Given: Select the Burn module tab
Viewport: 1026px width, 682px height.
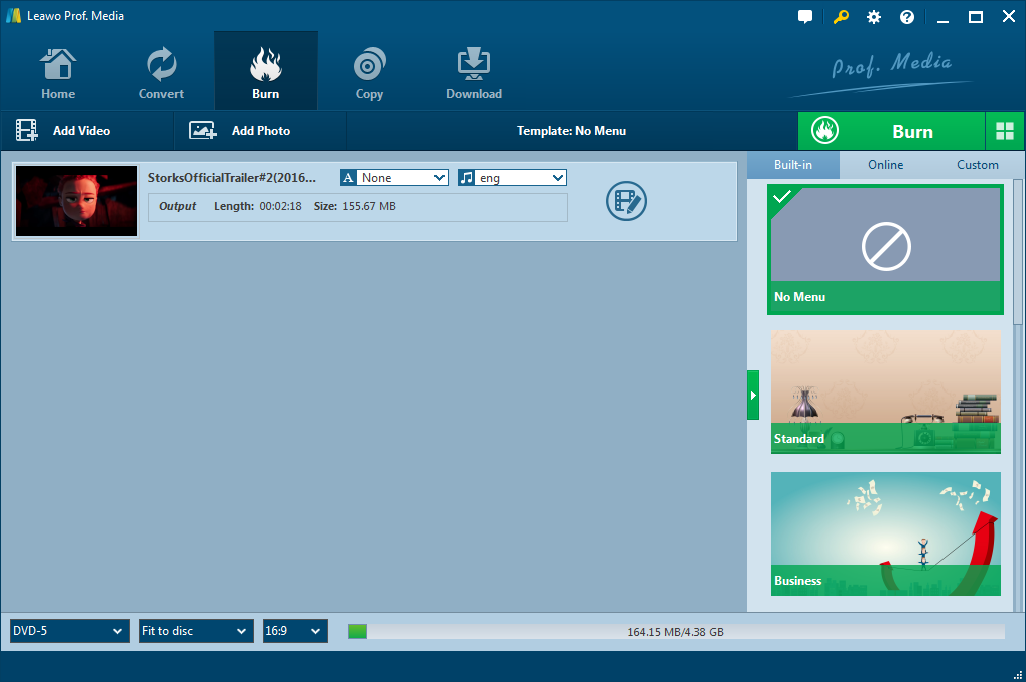Looking at the screenshot, I should pyautogui.click(x=266, y=72).
